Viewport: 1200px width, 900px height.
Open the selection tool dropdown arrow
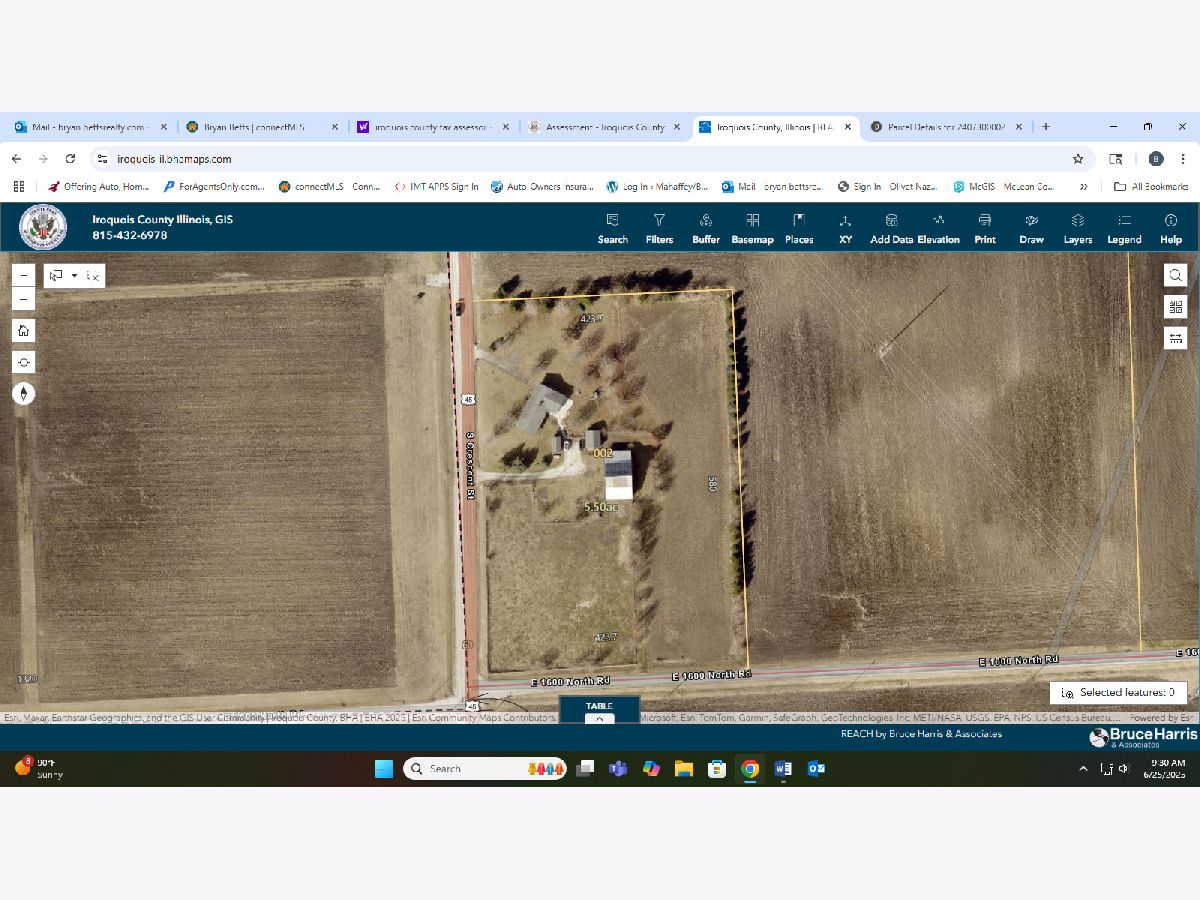coord(74,276)
